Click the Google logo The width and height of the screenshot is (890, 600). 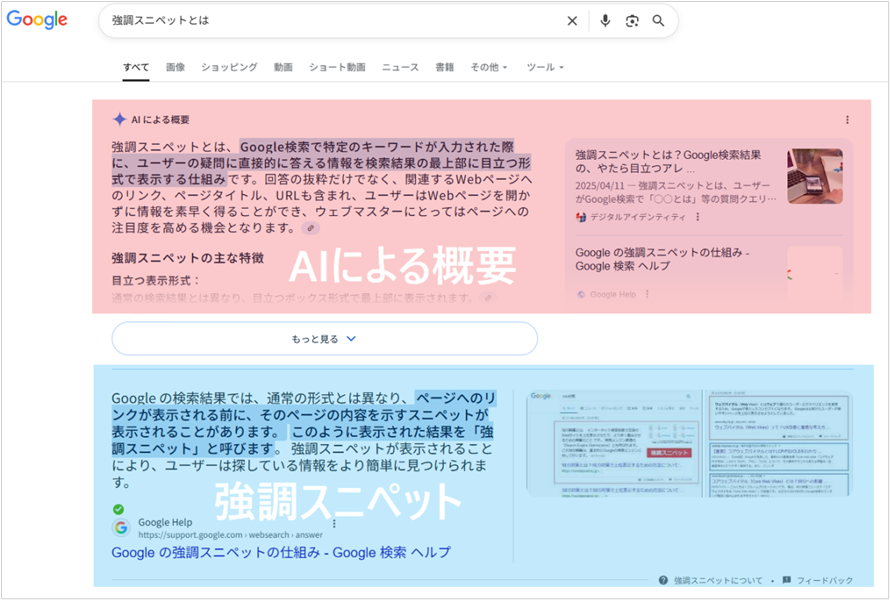37,19
